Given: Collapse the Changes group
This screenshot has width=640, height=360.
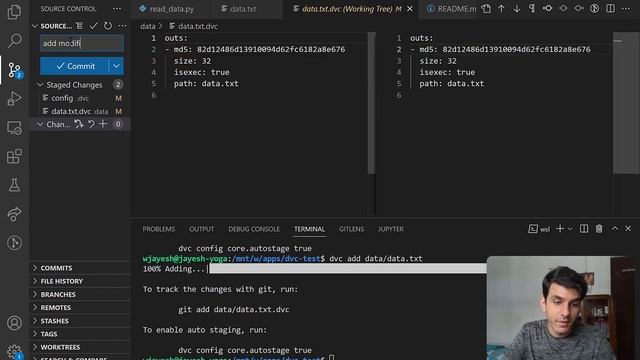Looking at the screenshot, I should point(40,124).
